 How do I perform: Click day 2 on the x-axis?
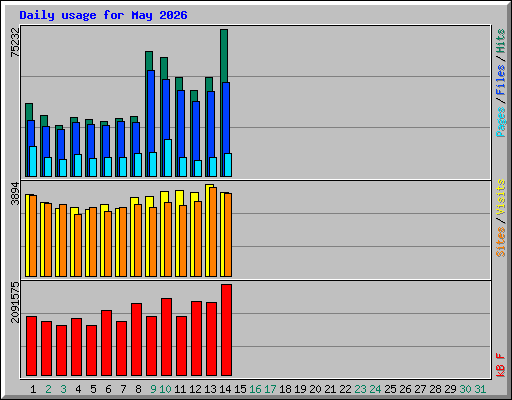(48, 389)
